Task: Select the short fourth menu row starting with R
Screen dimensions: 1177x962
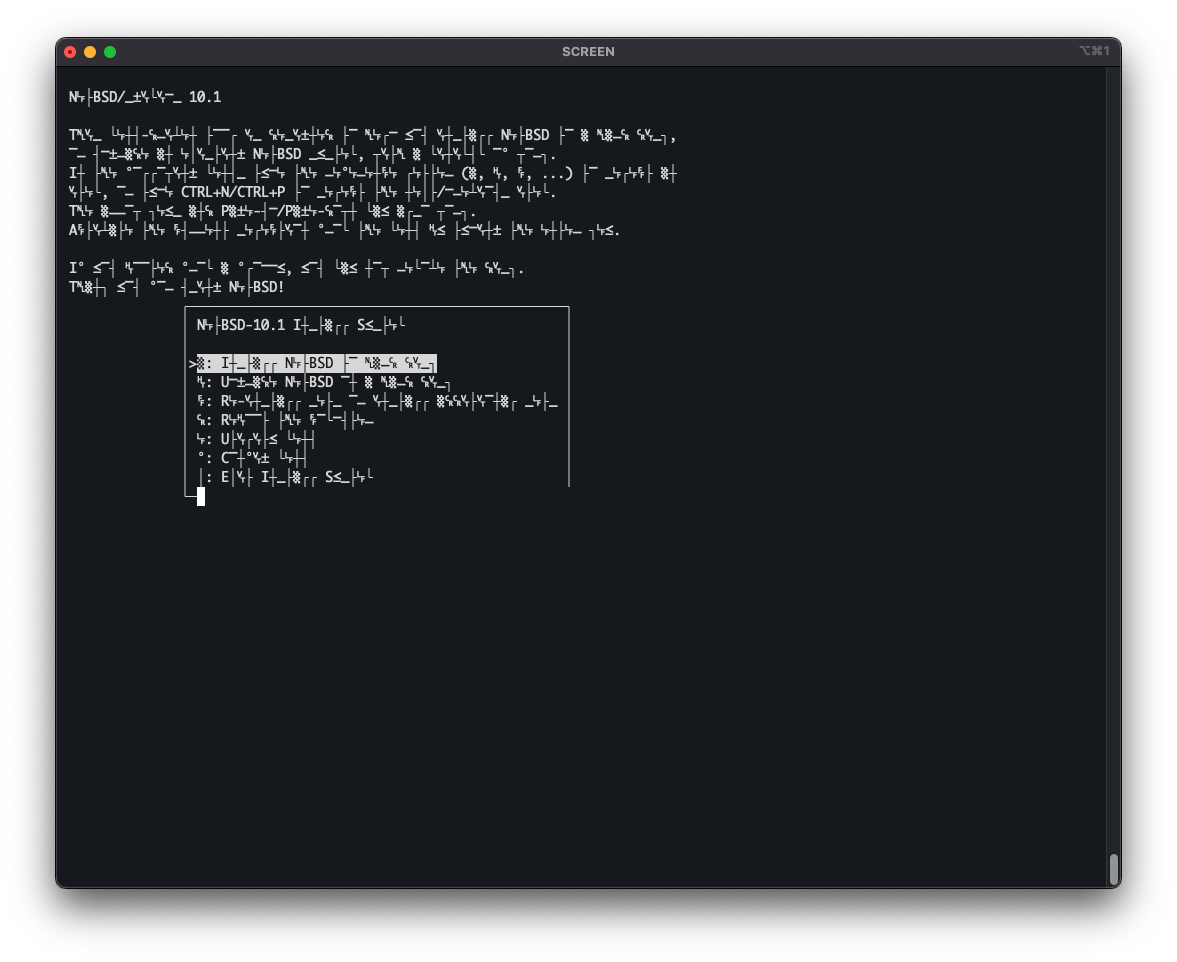Action: [x=285, y=420]
